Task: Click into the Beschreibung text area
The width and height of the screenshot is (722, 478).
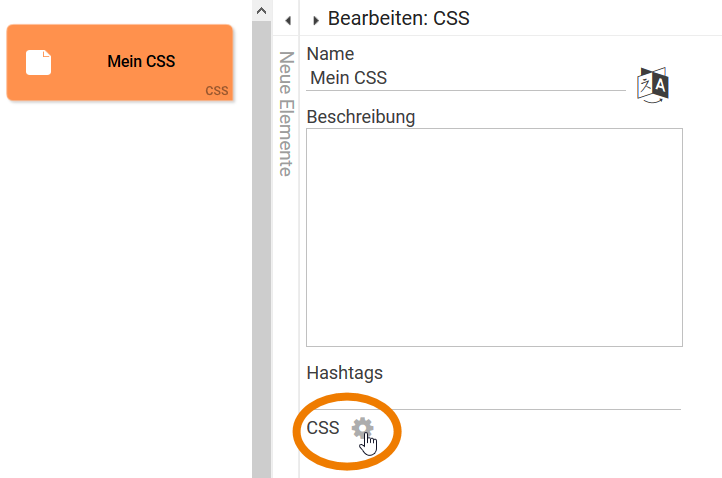Action: click(x=494, y=237)
